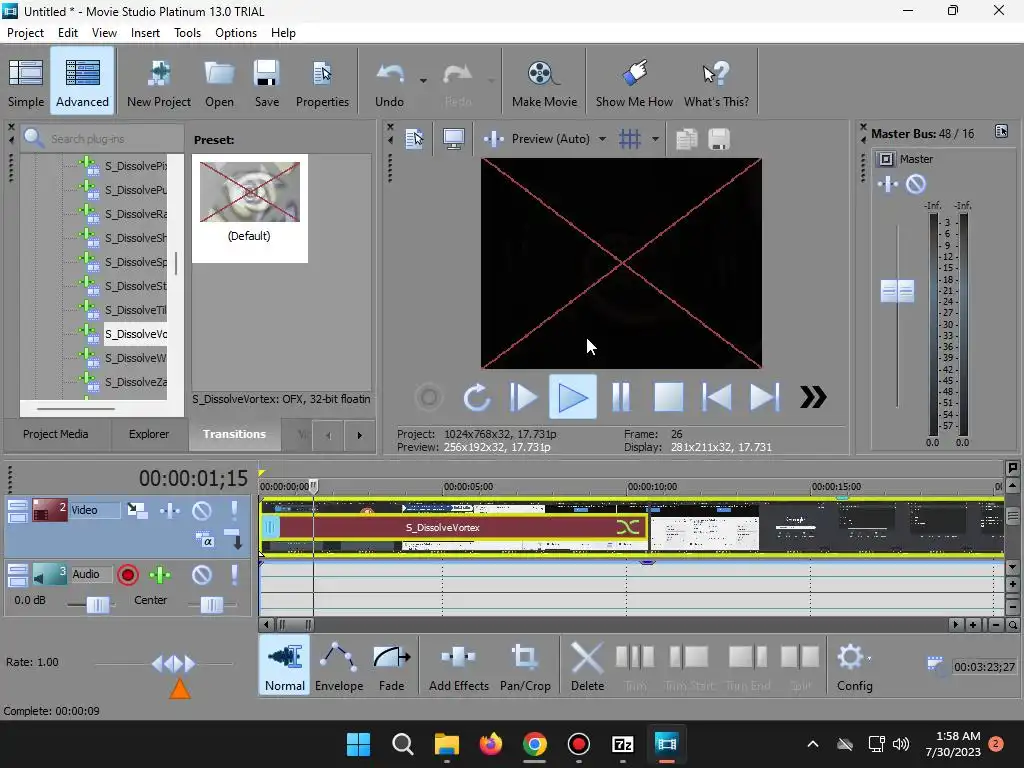This screenshot has width=1024, height=768.
Task: Play from start button
Action: 524,397
